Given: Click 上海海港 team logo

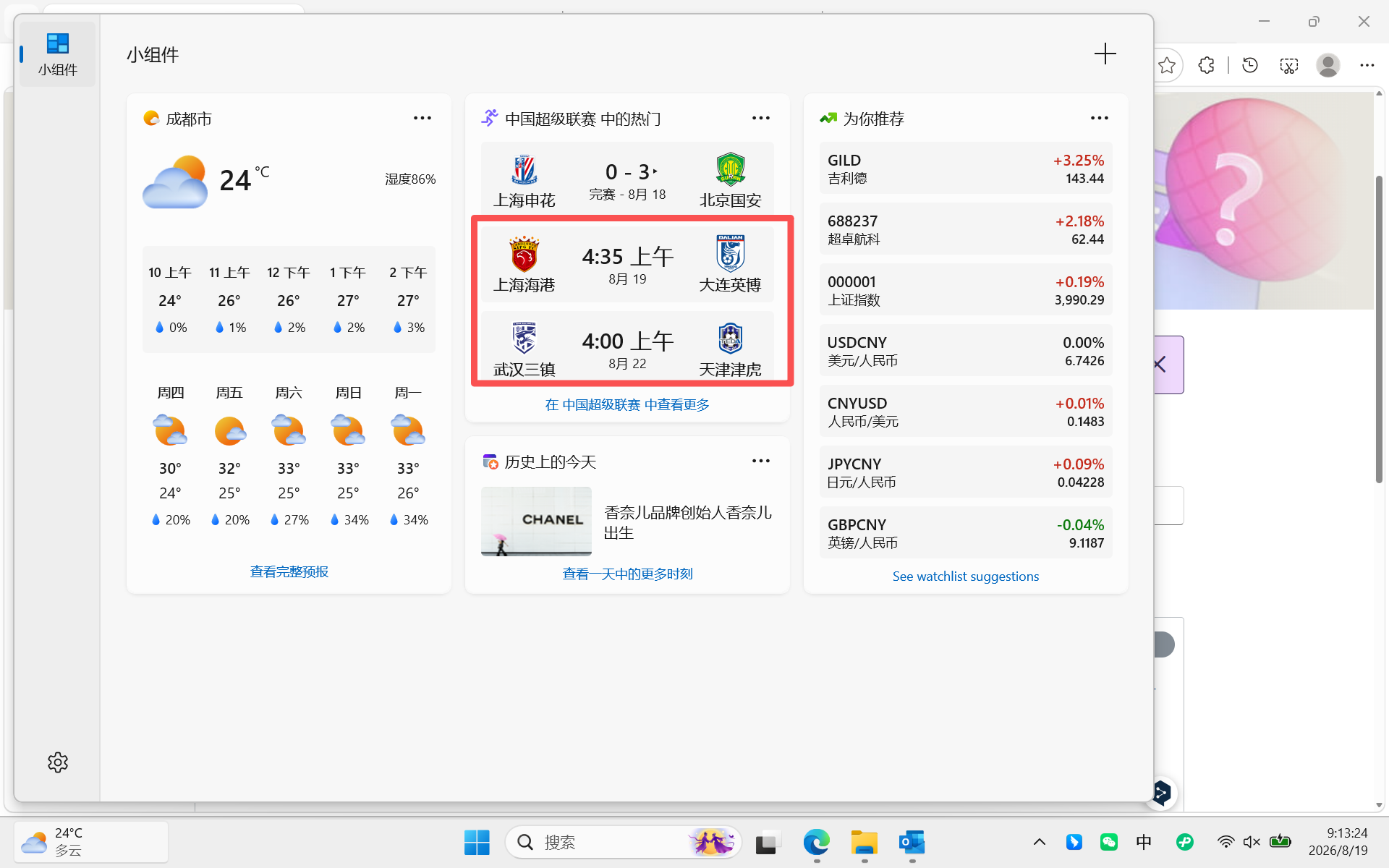Looking at the screenshot, I should pyautogui.click(x=524, y=254).
